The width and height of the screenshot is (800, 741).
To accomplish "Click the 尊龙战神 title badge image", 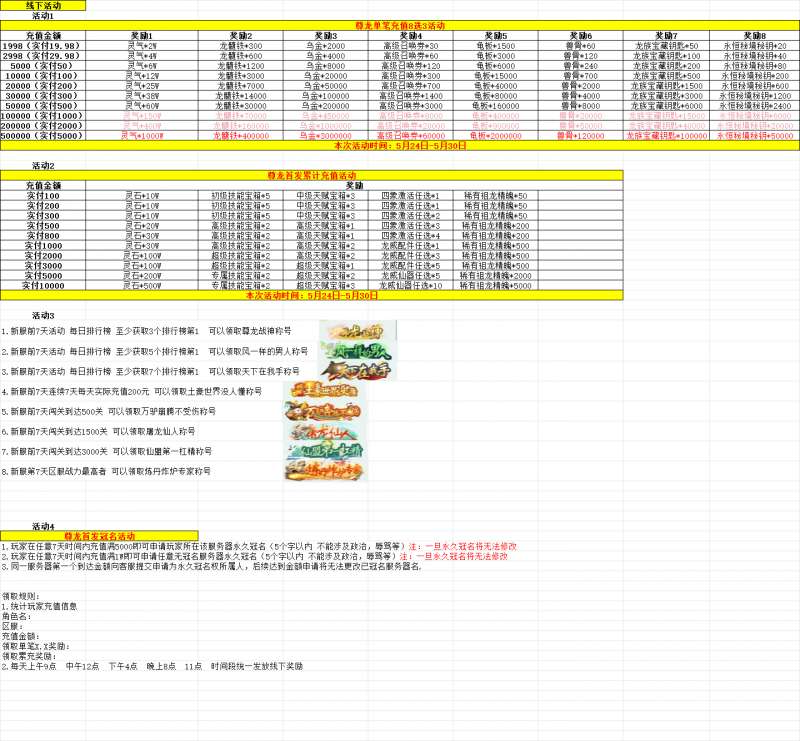I will pyautogui.click(x=357, y=330).
